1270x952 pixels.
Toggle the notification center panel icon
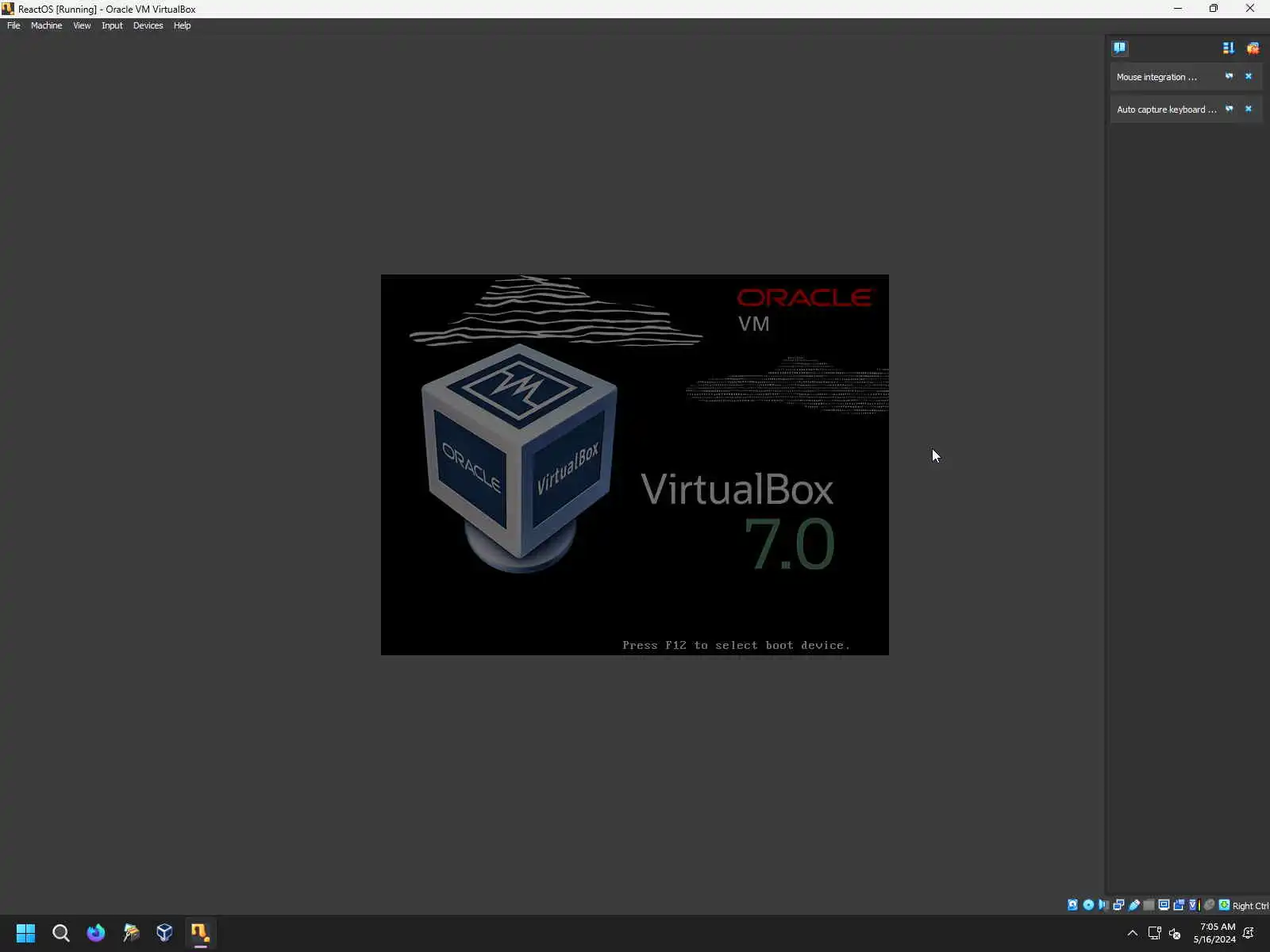(x=1119, y=48)
